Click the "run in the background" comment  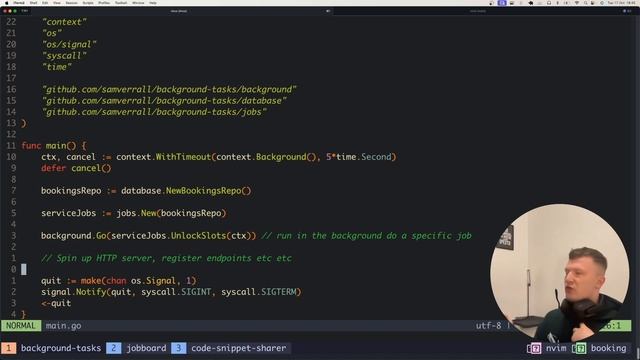click(366, 236)
